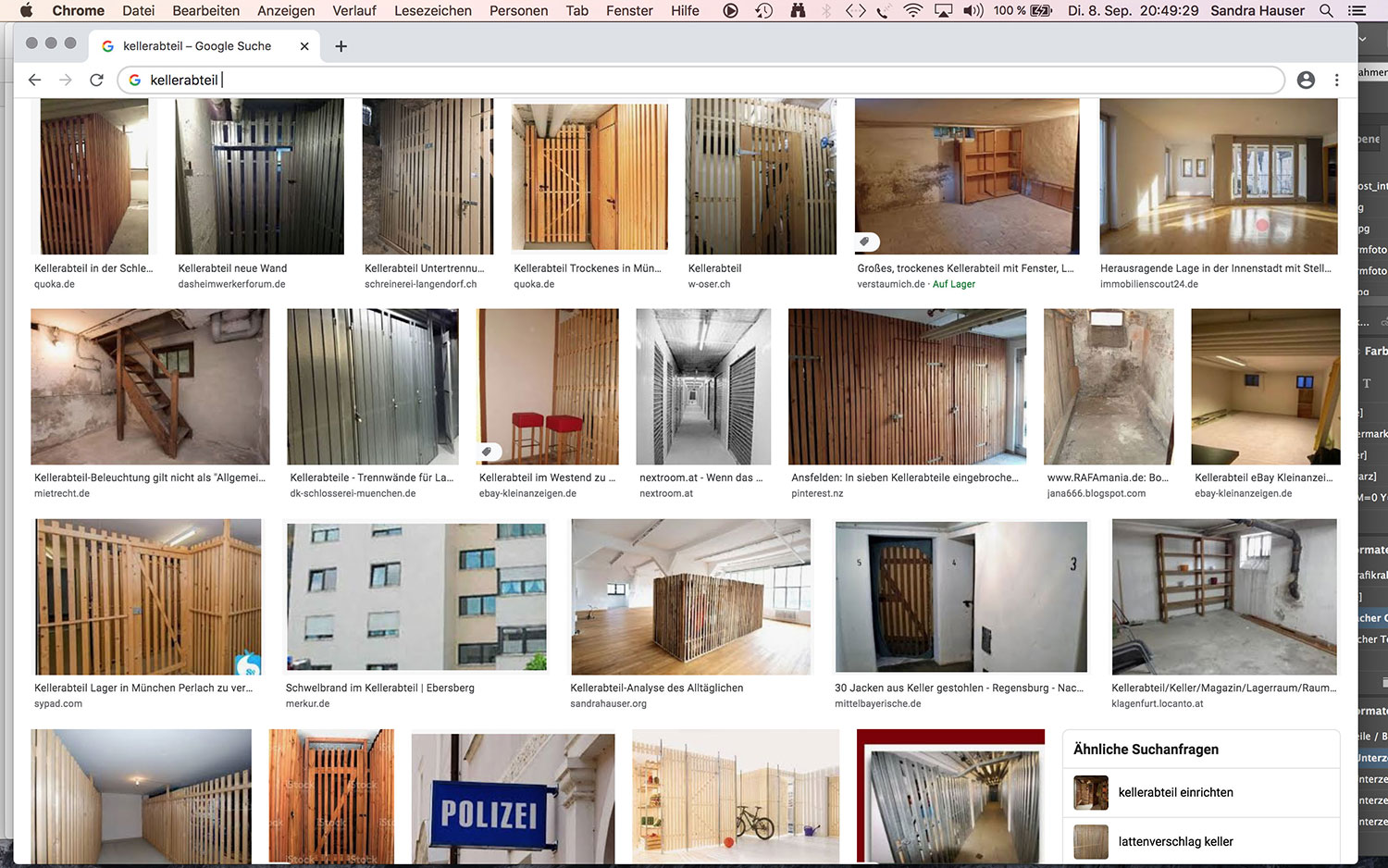Viewport: 1388px width, 868px height.
Task: Open the AirPlay display menu icon
Action: point(944,10)
